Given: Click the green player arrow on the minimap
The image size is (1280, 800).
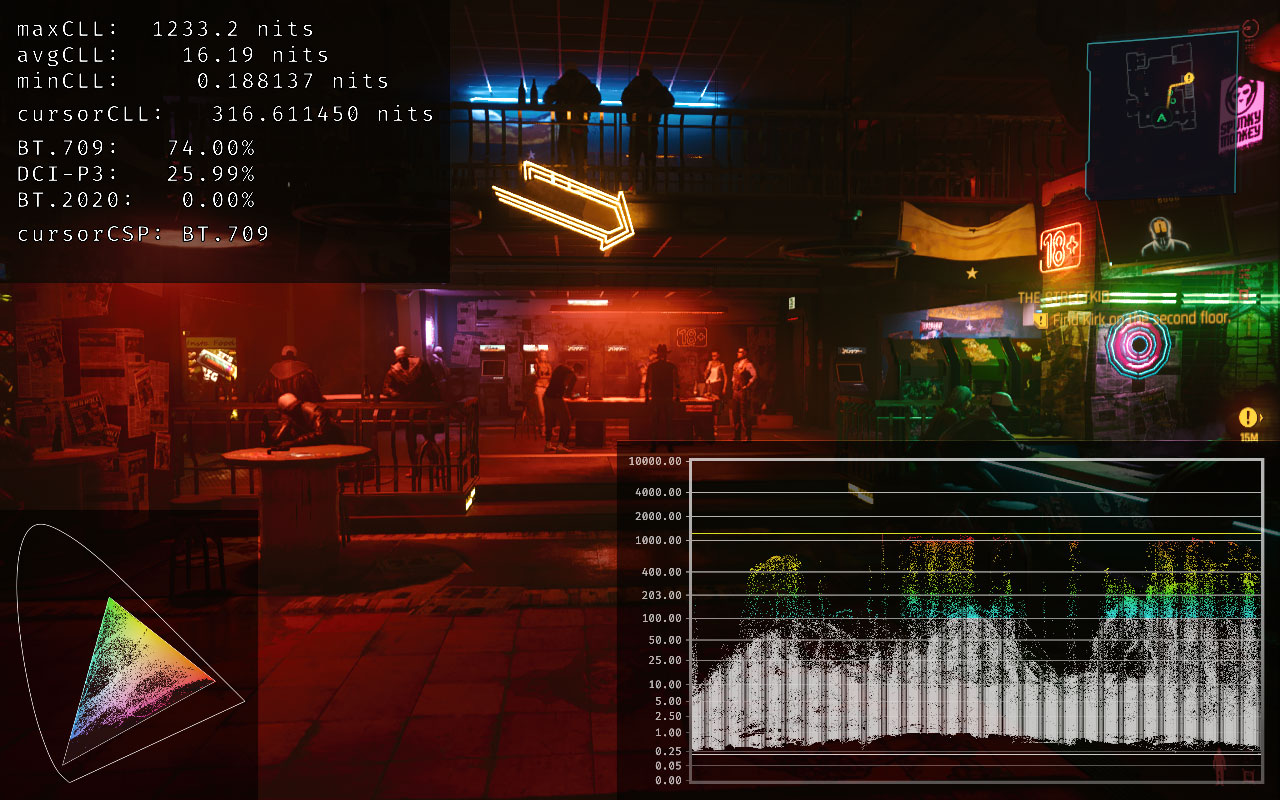Looking at the screenshot, I should coord(1161,117).
